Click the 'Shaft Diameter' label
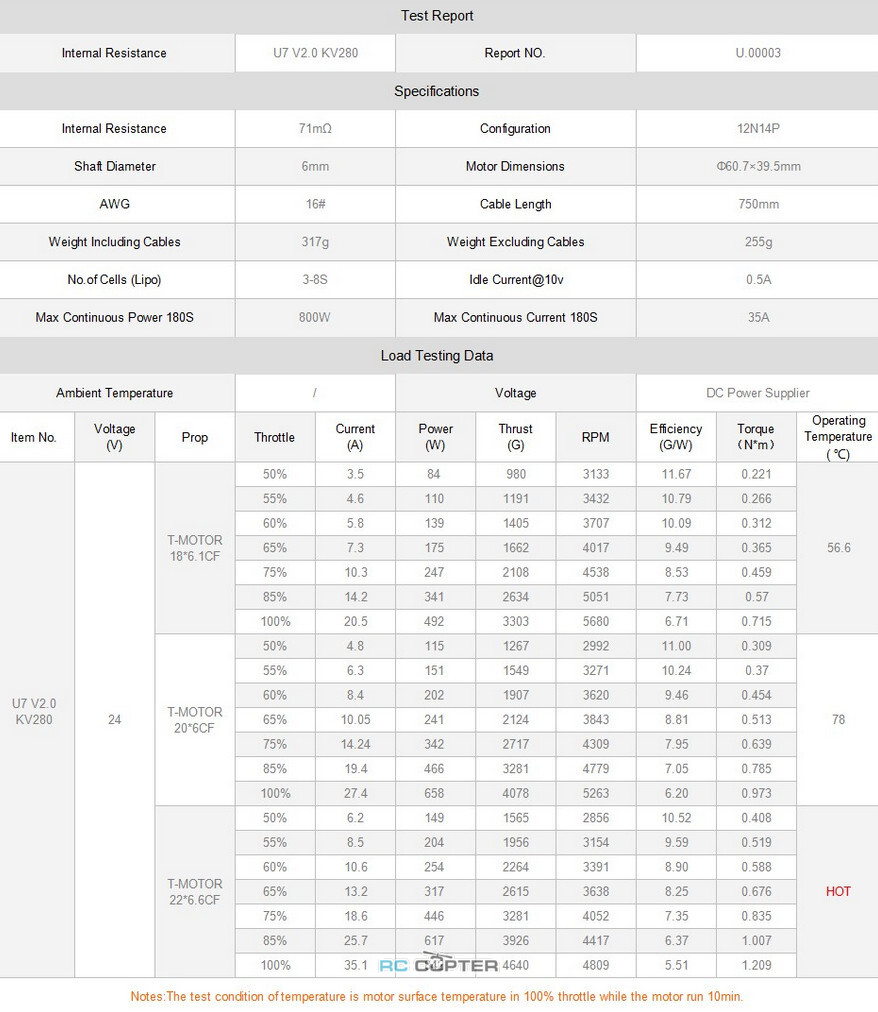 [115, 166]
